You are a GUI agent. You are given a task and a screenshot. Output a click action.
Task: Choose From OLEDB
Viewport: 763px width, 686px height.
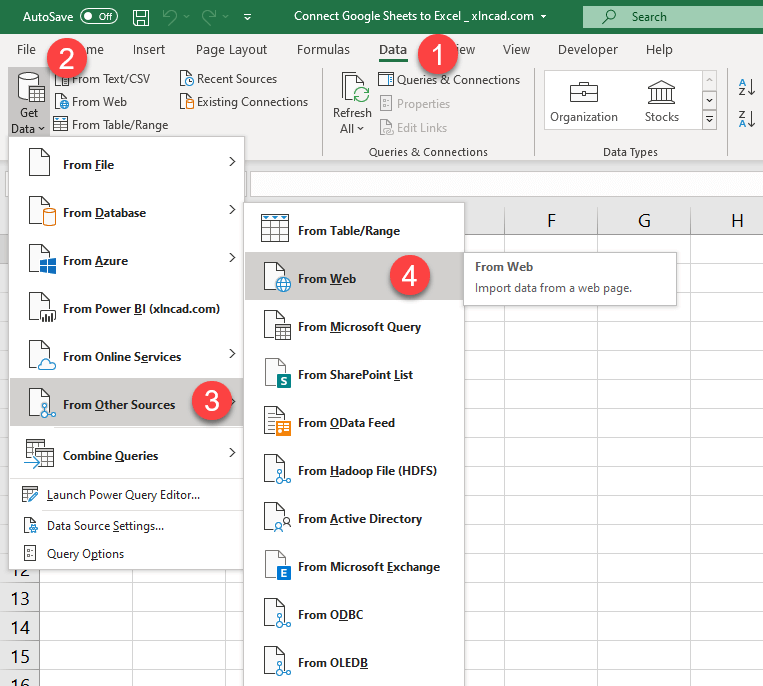[354, 662]
